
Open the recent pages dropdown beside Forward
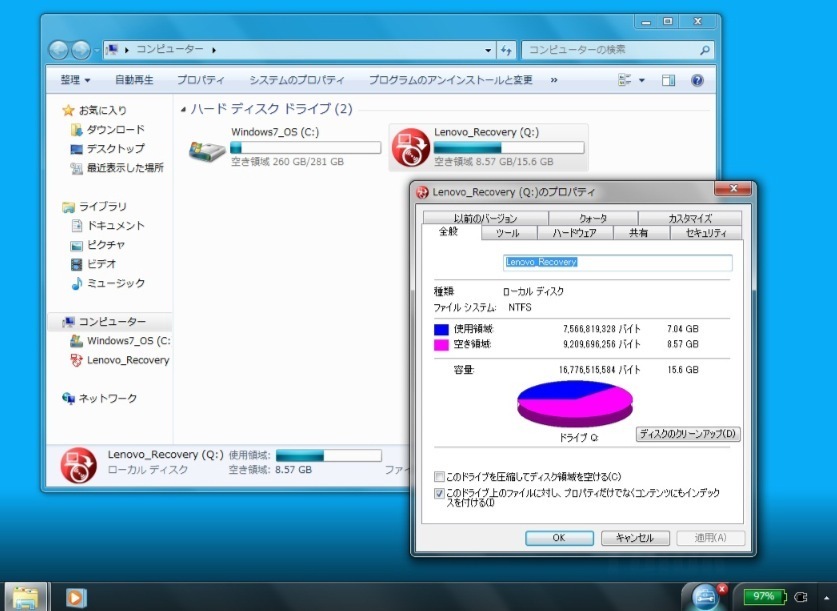(x=97, y=50)
